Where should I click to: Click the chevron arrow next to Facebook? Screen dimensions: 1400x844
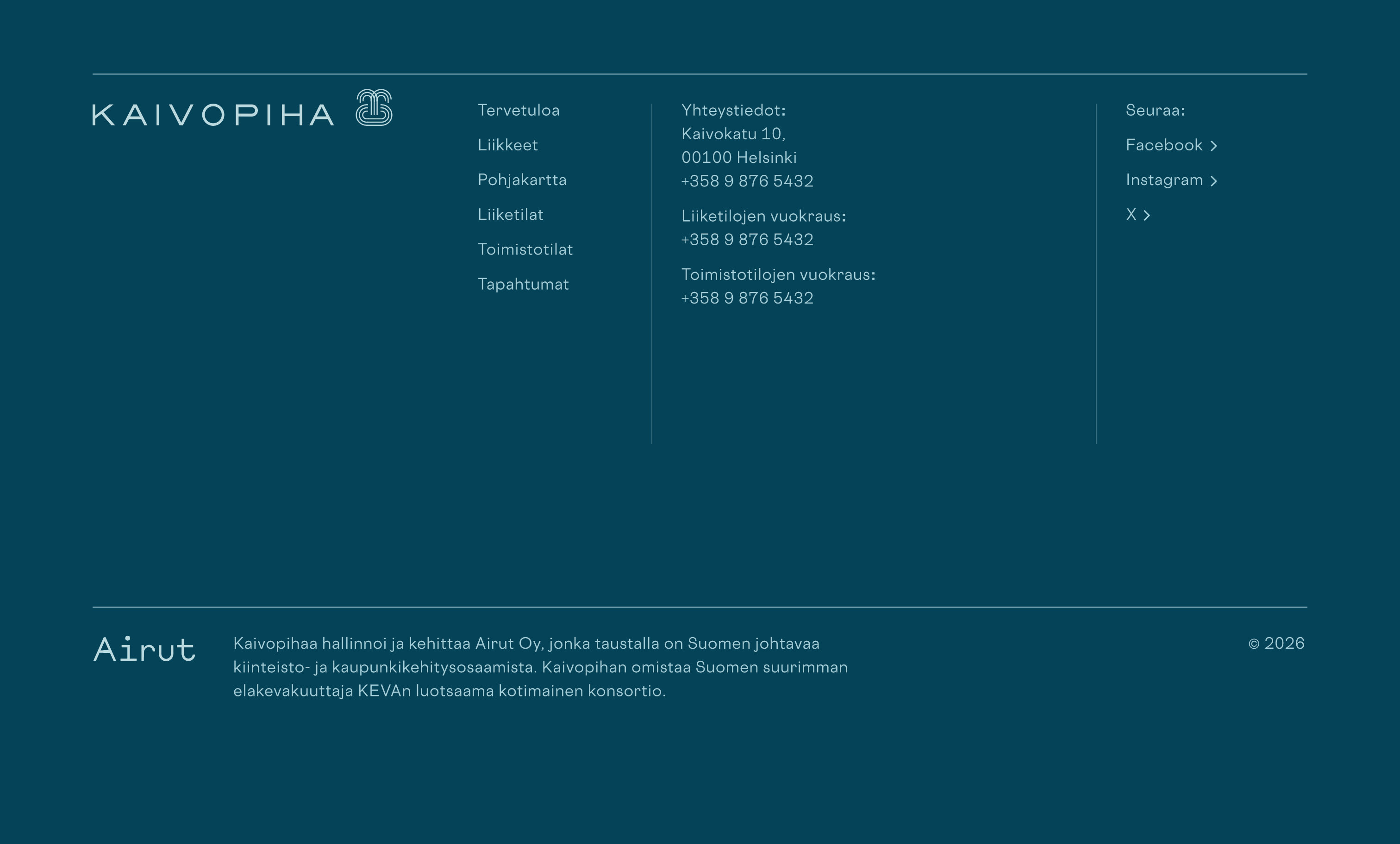pyautogui.click(x=1213, y=146)
